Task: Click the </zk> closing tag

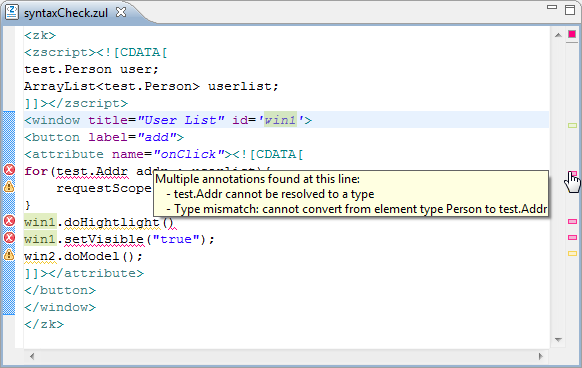Action: click(x=44, y=325)
